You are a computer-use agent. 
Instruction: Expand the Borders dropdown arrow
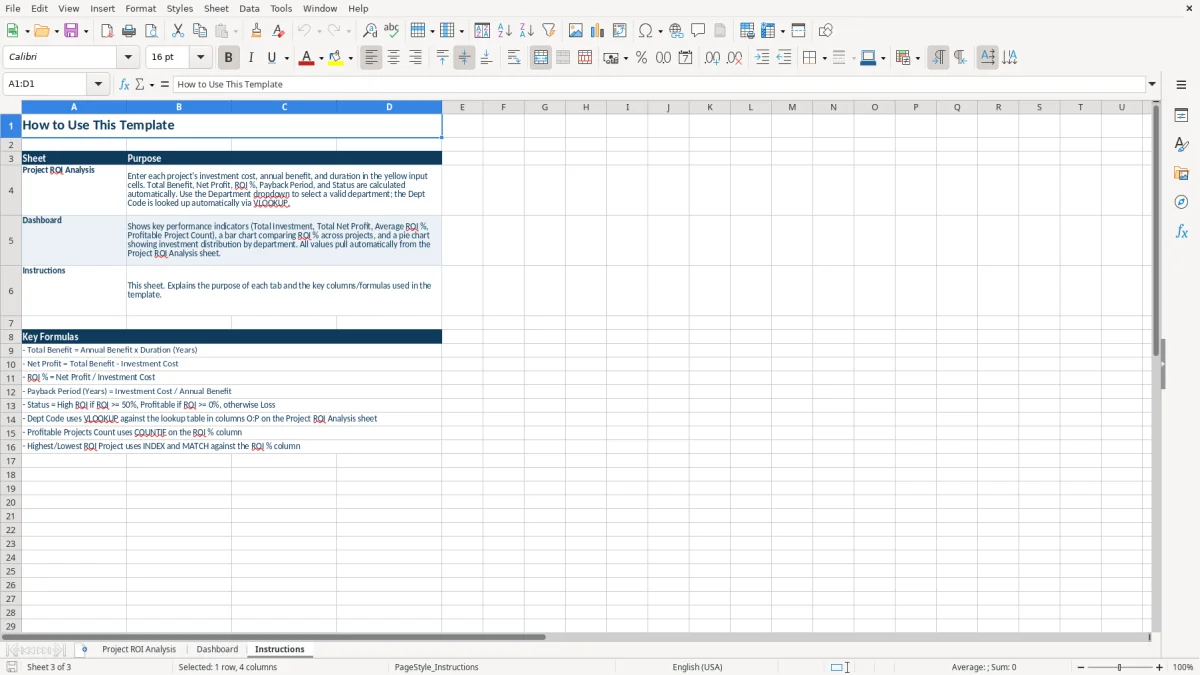point(823,58)
